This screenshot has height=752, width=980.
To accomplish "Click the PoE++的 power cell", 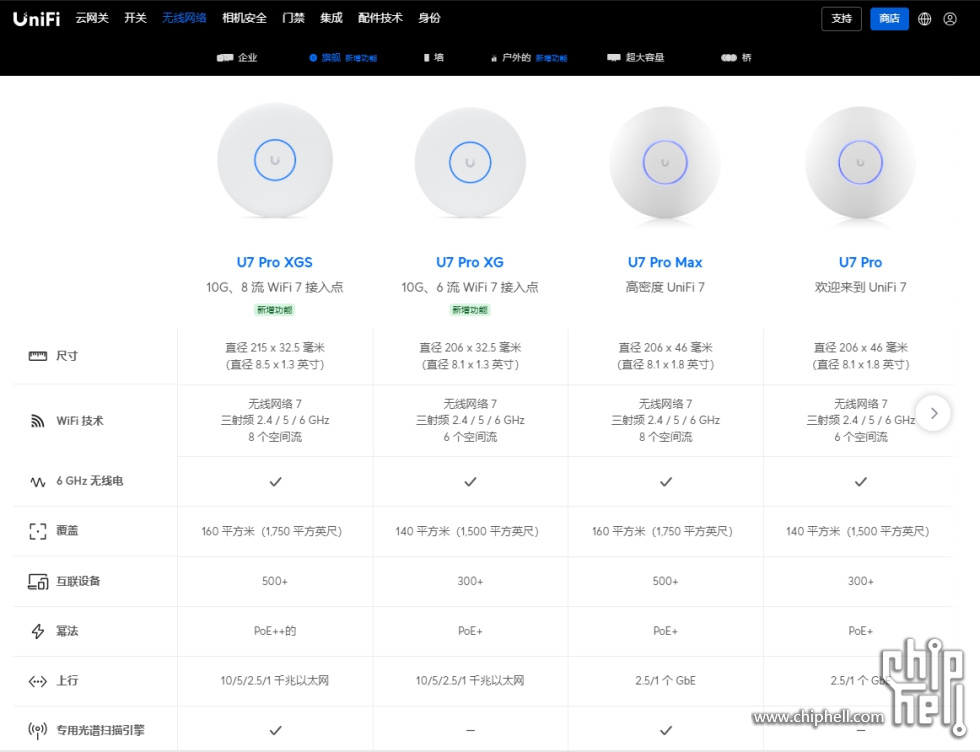I will pyautogui.click(x=275, y=631).
